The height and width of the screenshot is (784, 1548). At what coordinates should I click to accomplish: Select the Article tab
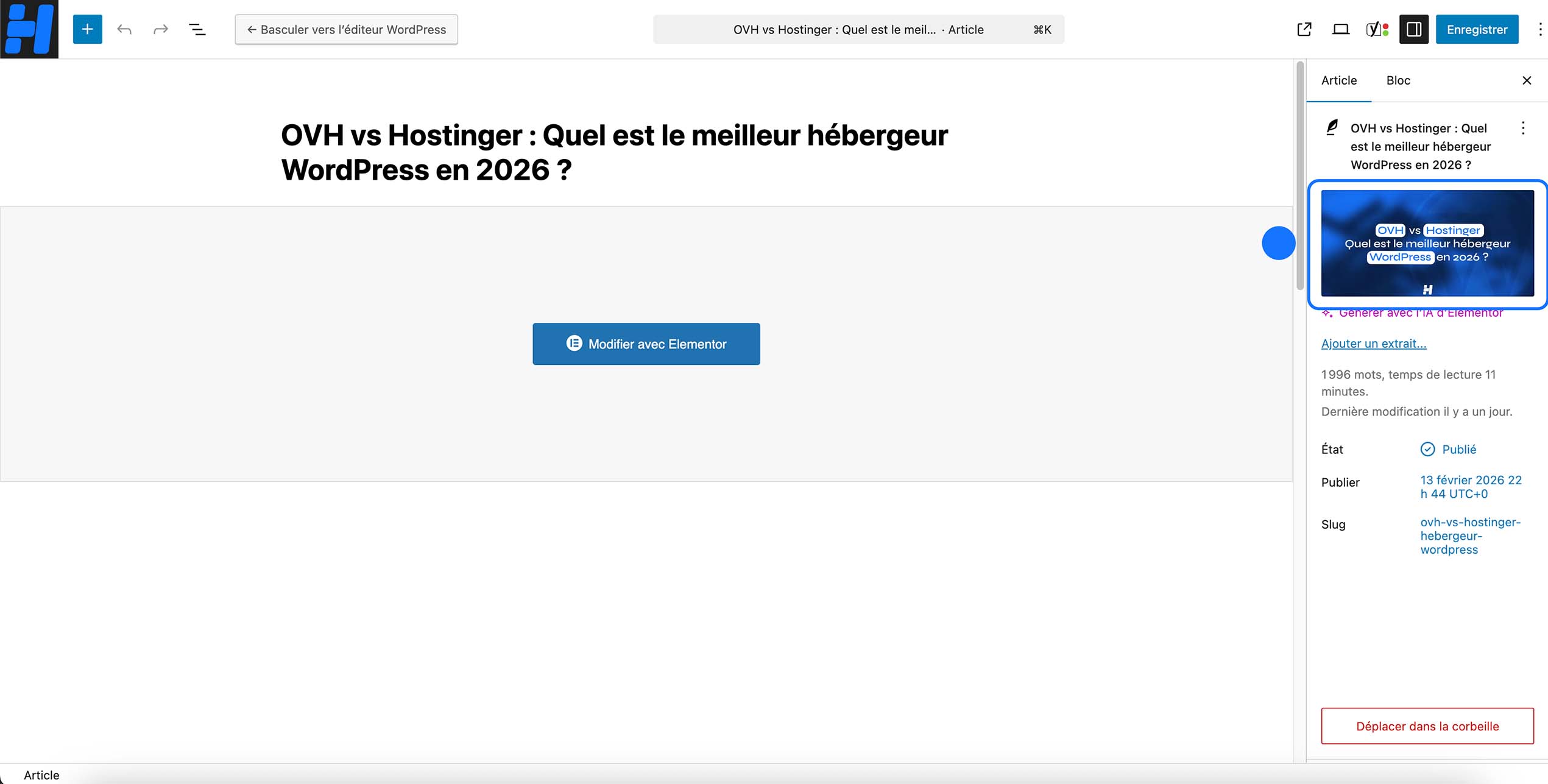point(1339,80)
